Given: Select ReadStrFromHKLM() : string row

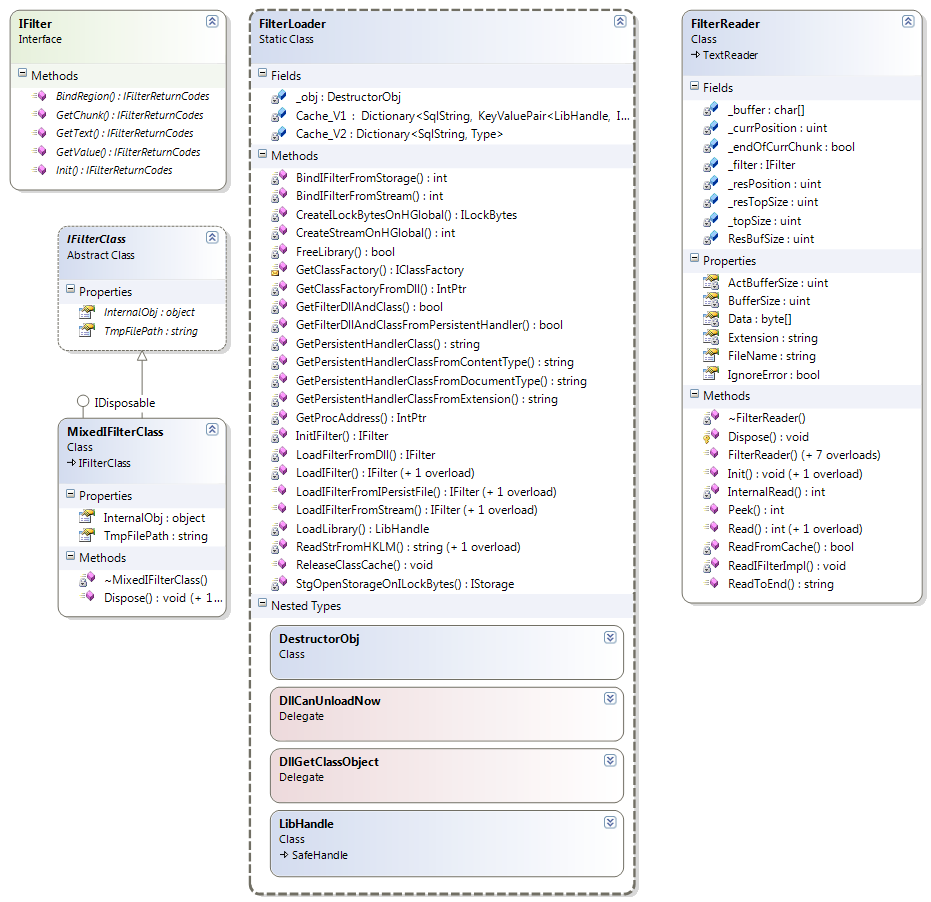Looking at the screenshot, I should pos(408,547).
